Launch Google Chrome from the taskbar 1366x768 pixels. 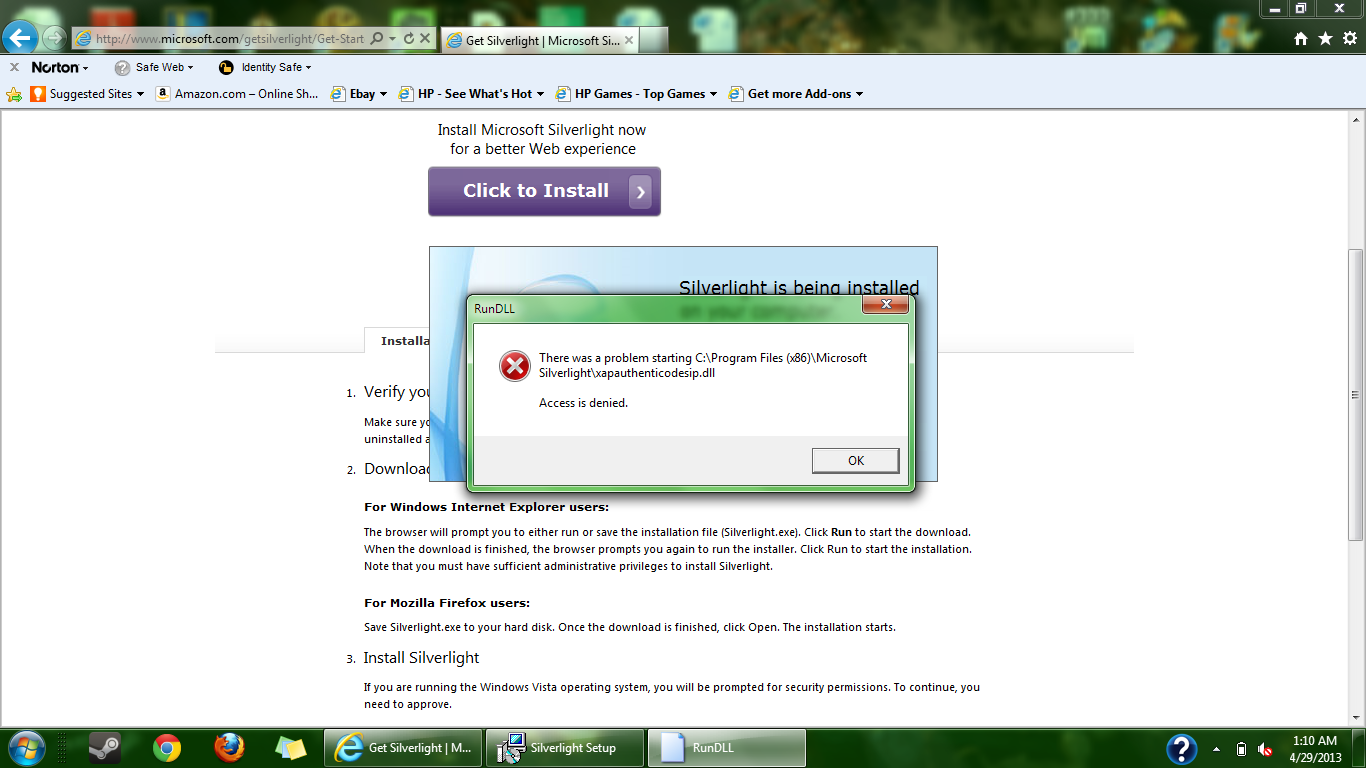pyautogui.click(x=167, y=748)
